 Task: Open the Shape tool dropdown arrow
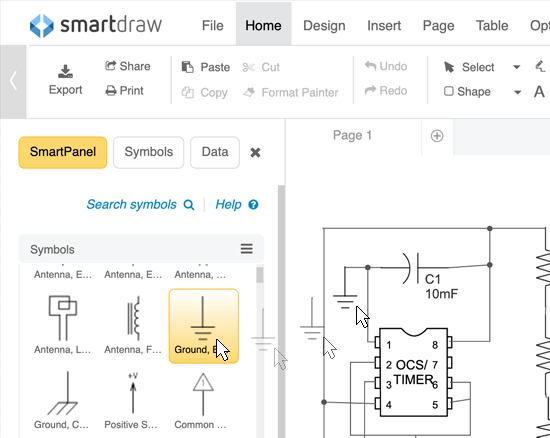tap(517, 93)
